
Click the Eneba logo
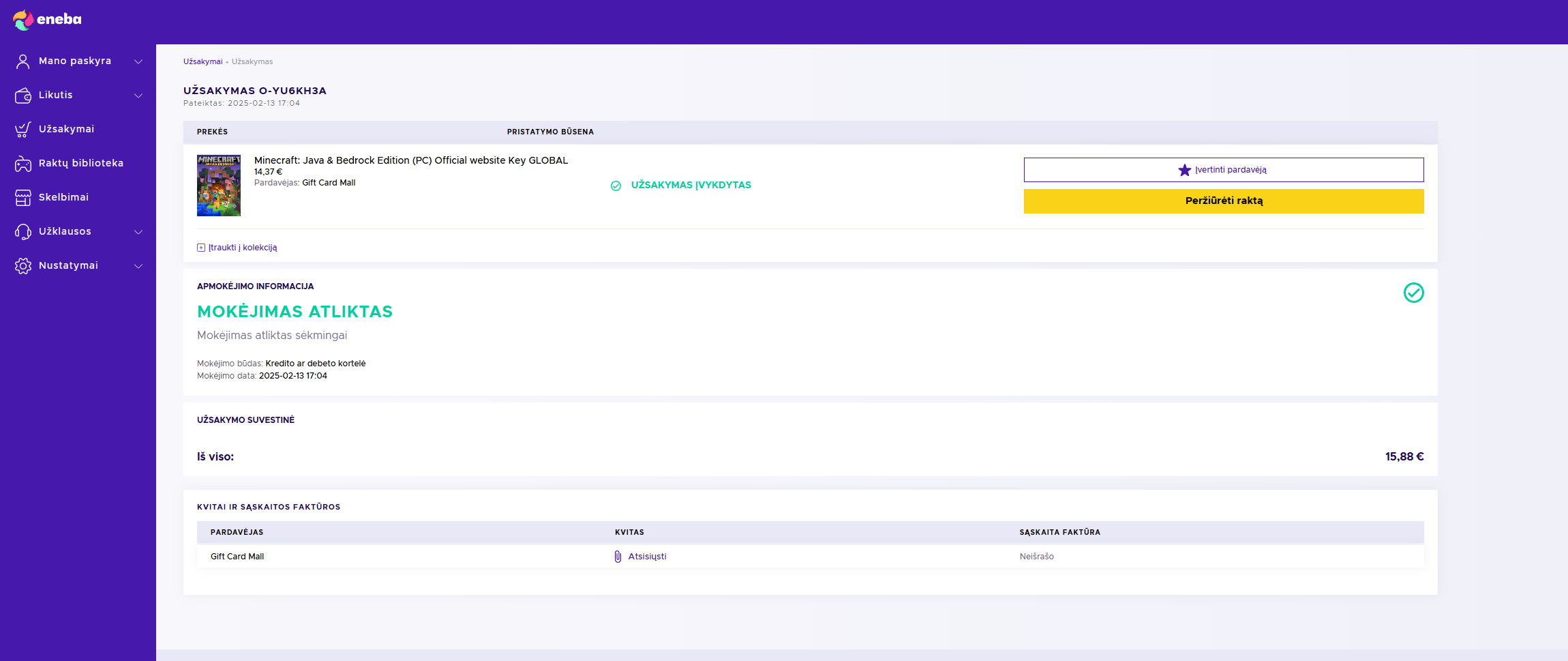point(47,20)
